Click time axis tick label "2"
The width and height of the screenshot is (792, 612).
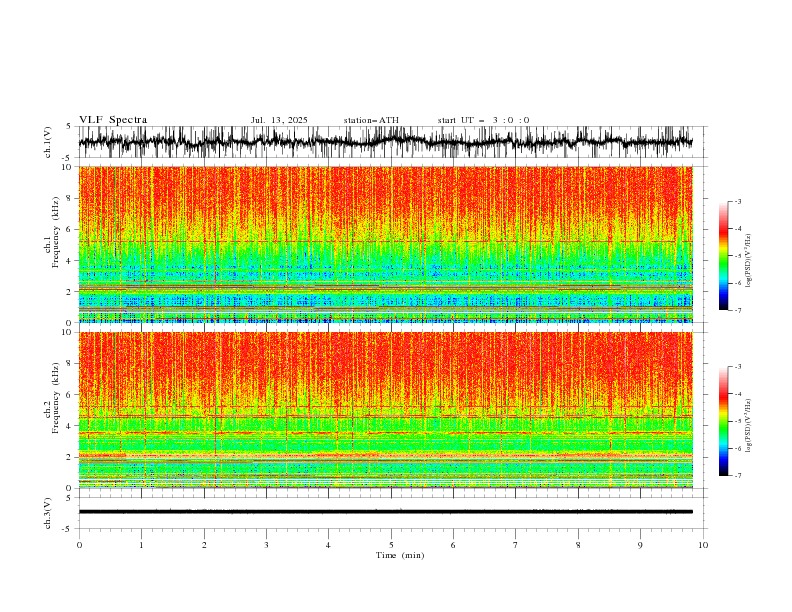(204, 545)
